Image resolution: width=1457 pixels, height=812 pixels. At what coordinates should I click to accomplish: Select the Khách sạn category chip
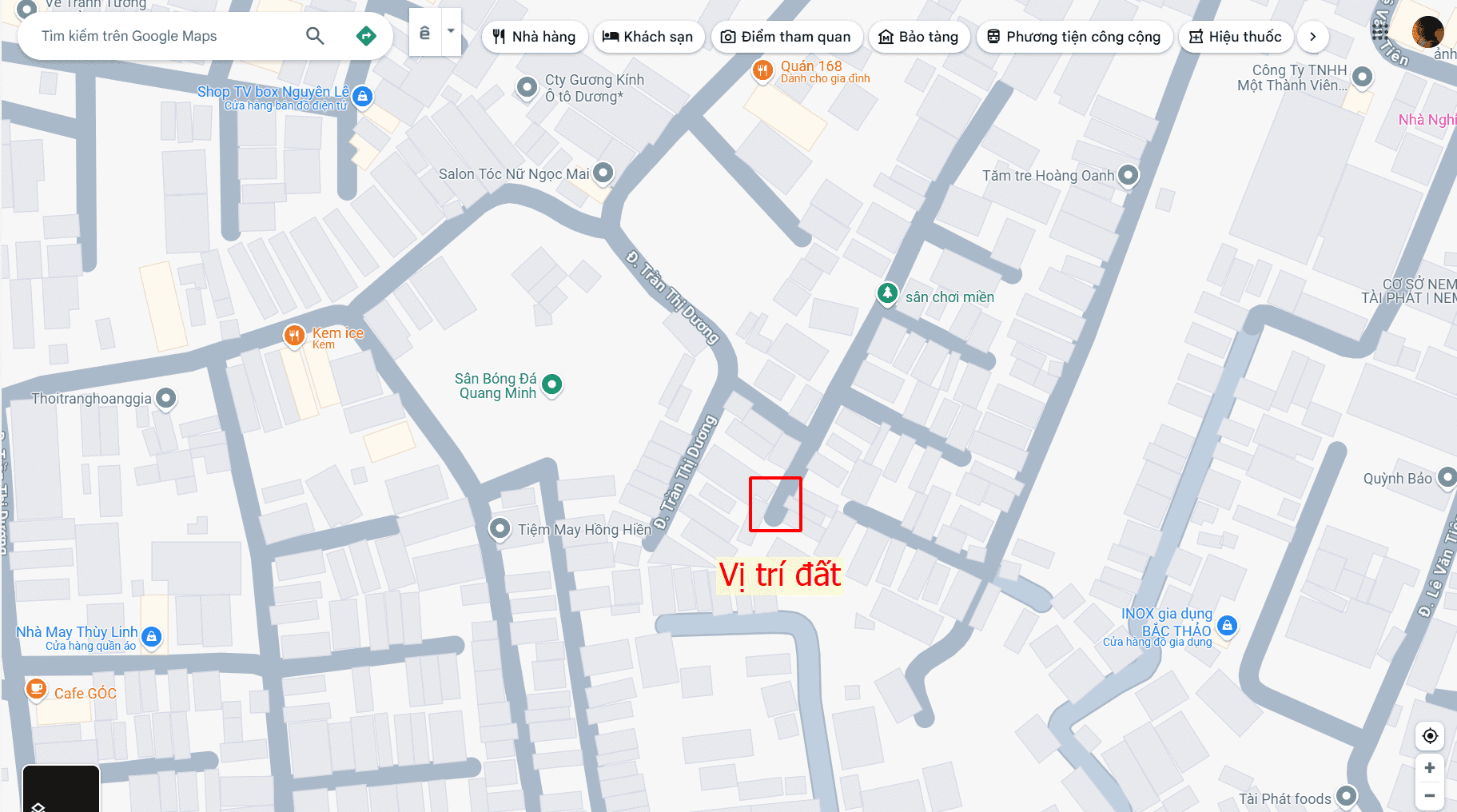648,37
